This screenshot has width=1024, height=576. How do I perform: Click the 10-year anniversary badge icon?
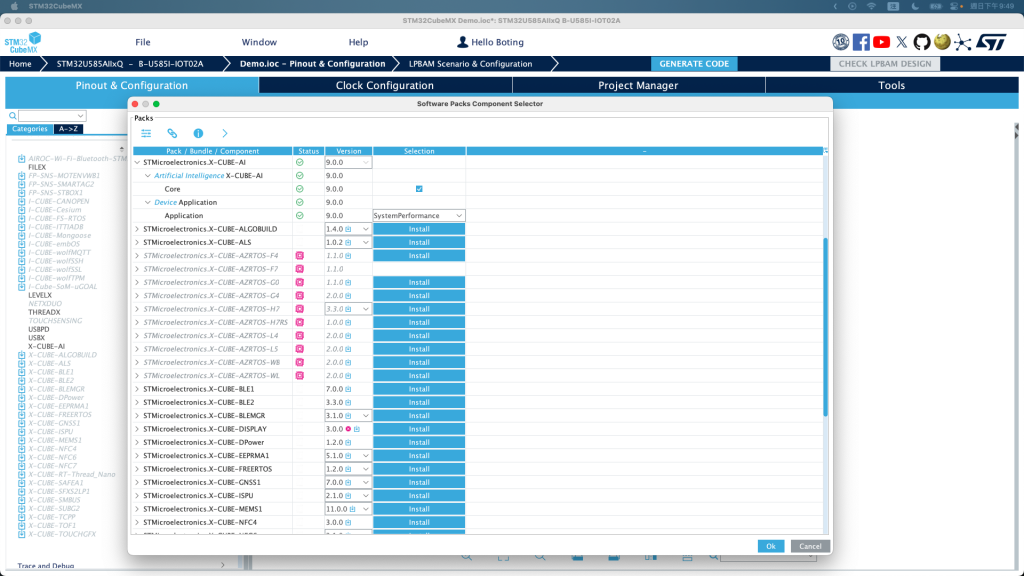[840, 42]
